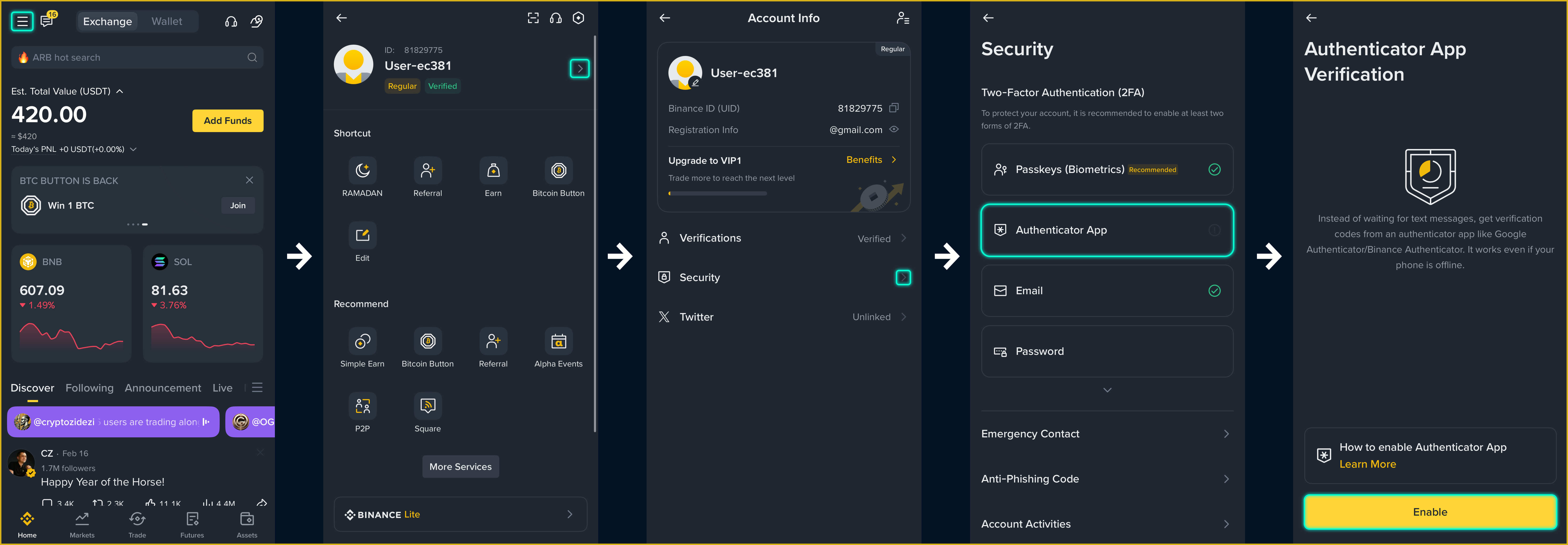
Task: Open the Scan icon on the User-ec381 profile menu
Action: [x=533, y=18]
